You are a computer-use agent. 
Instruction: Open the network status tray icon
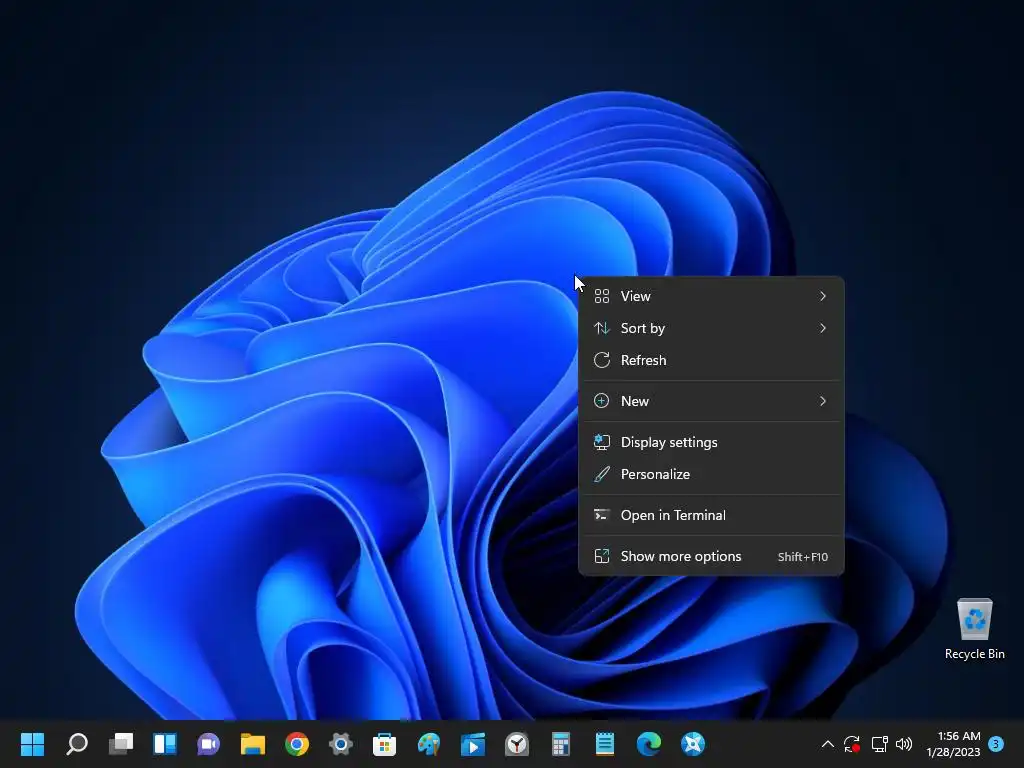click(880, 744)
